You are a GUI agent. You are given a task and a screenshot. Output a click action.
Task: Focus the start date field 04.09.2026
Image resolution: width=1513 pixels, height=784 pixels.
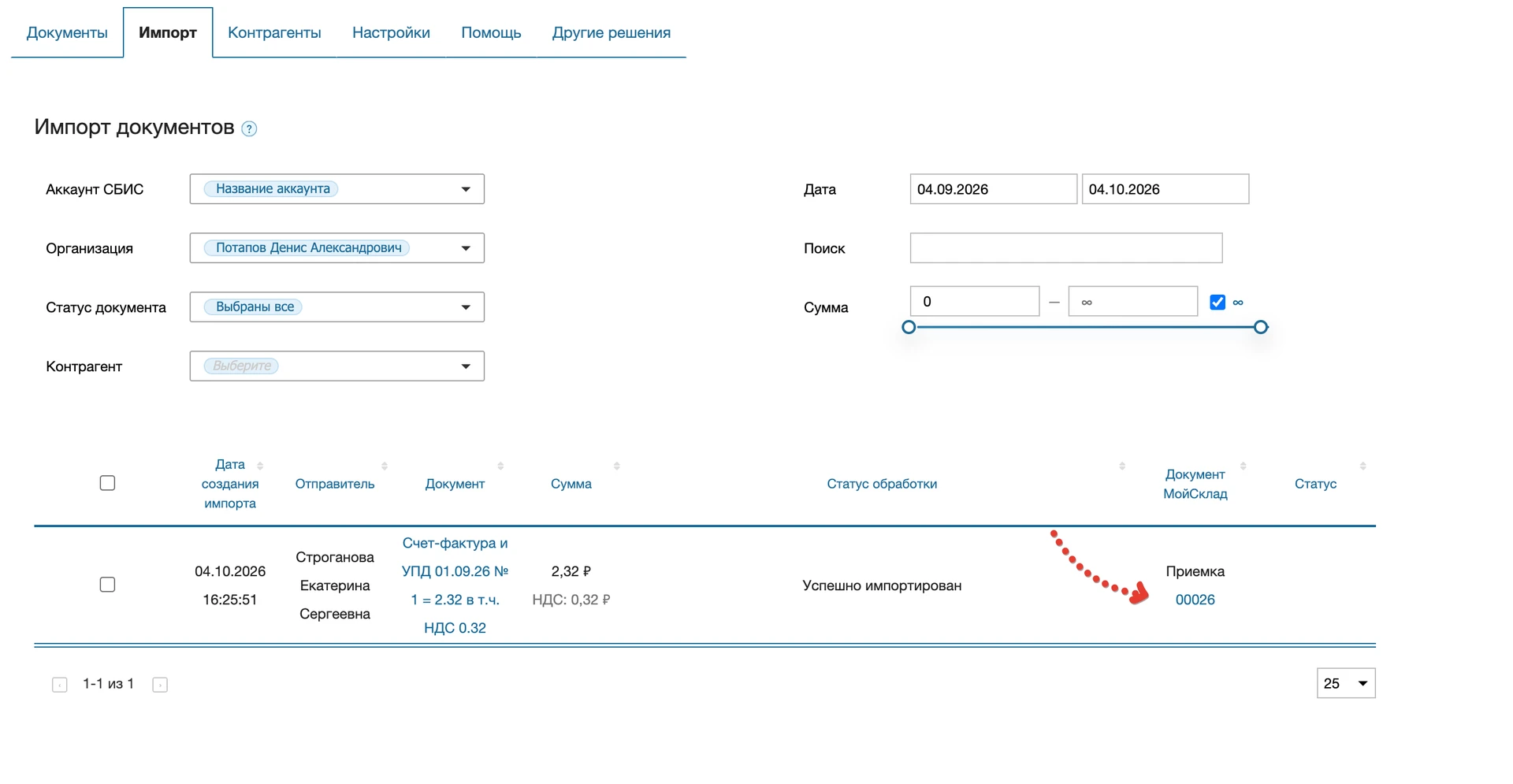point(993,189)
